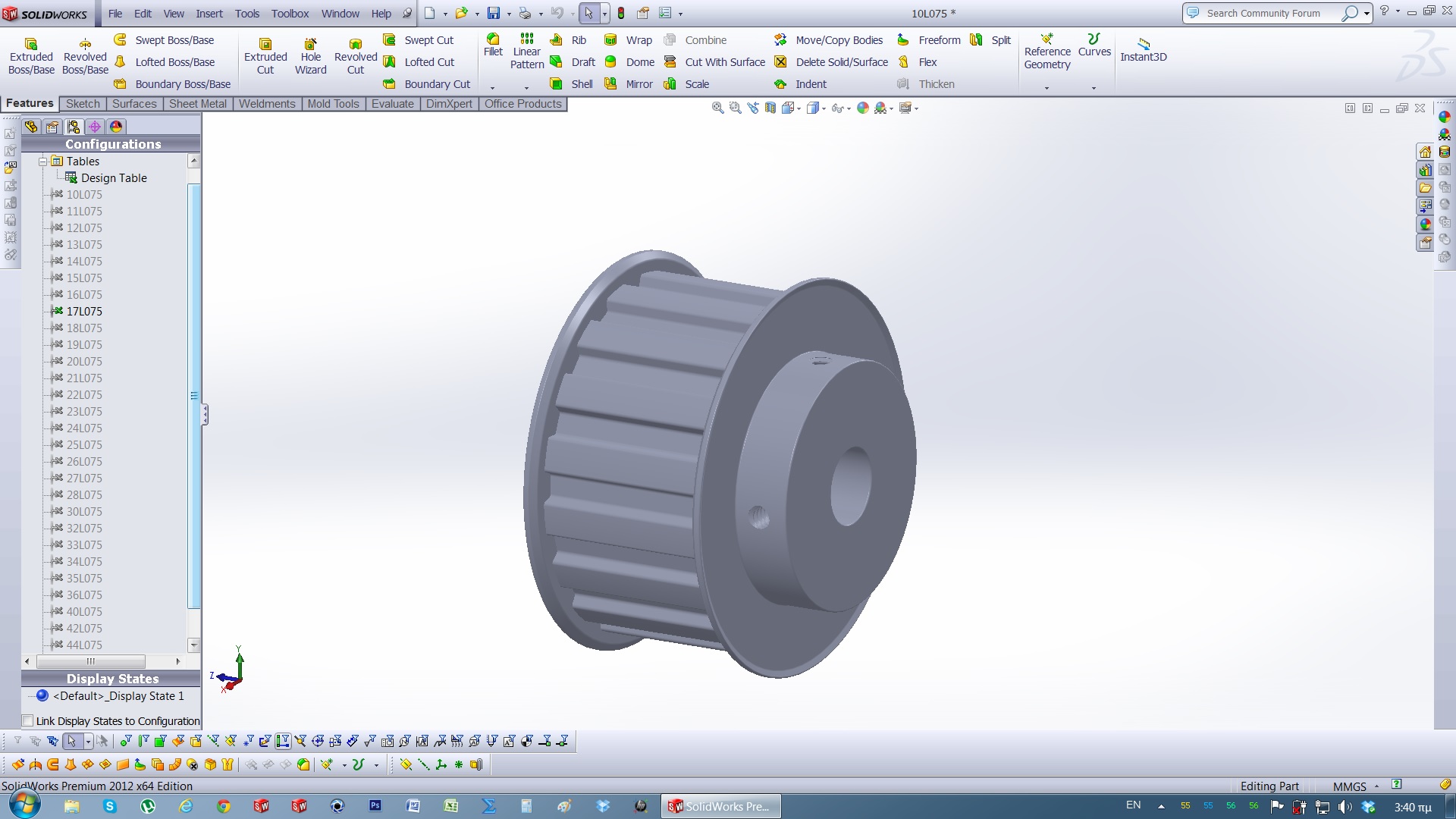The height and width of the screenshot is (819, 1456).
Task: Open the Hole Wizard
Action: coord(310,57)
